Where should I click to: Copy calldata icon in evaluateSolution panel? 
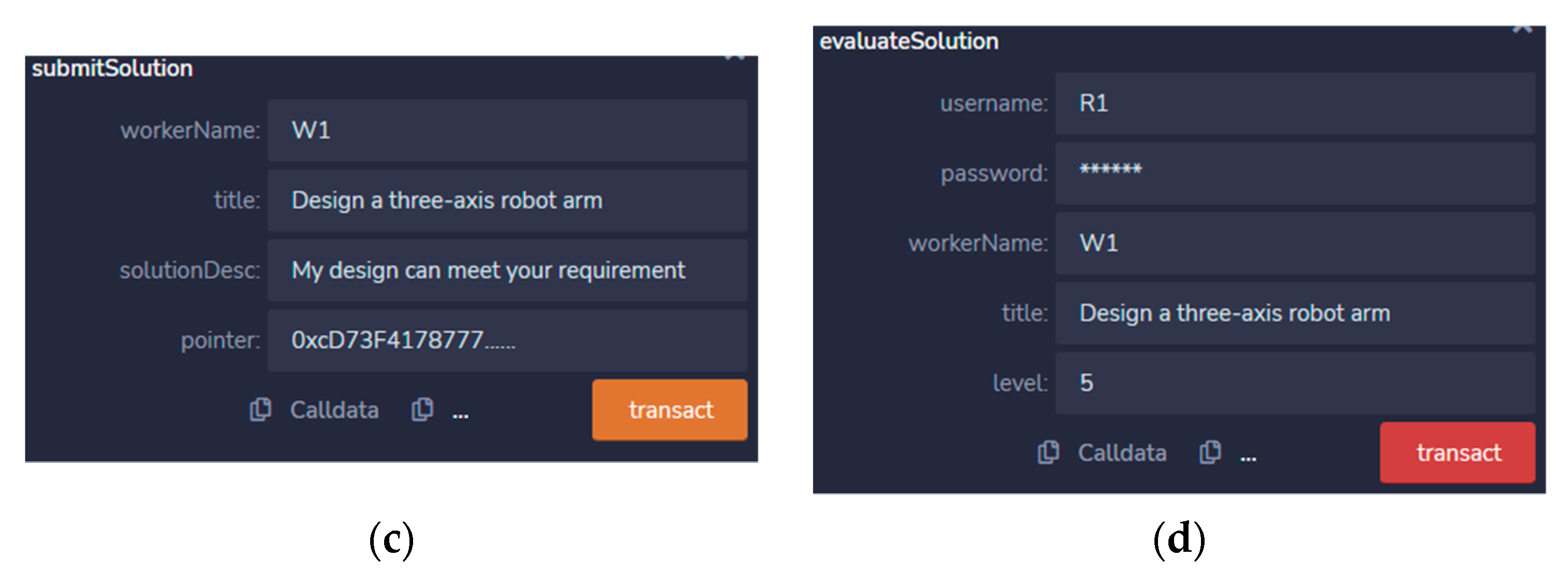[1047, 453]
